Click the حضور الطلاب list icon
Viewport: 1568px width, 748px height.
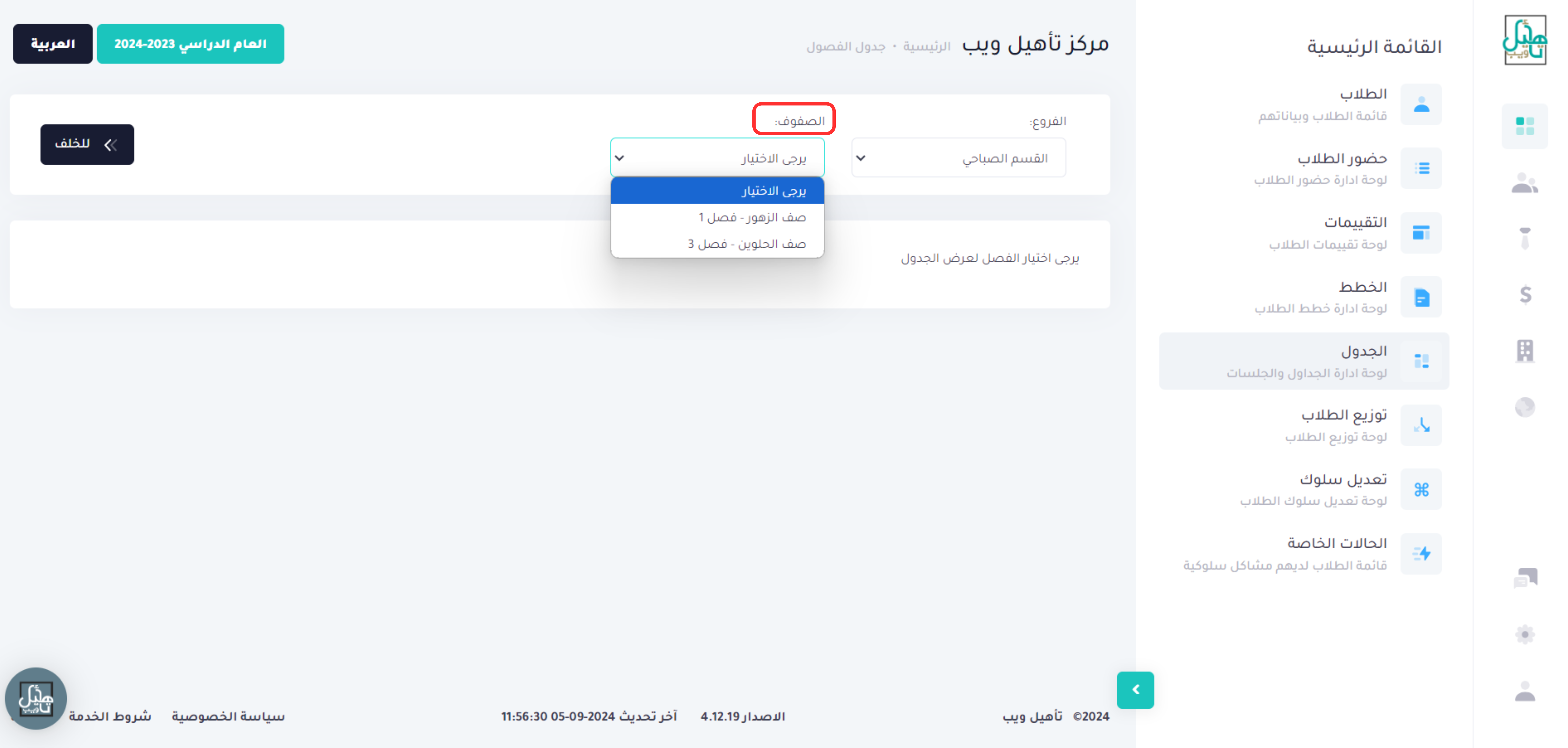[x=1421, y=169]
